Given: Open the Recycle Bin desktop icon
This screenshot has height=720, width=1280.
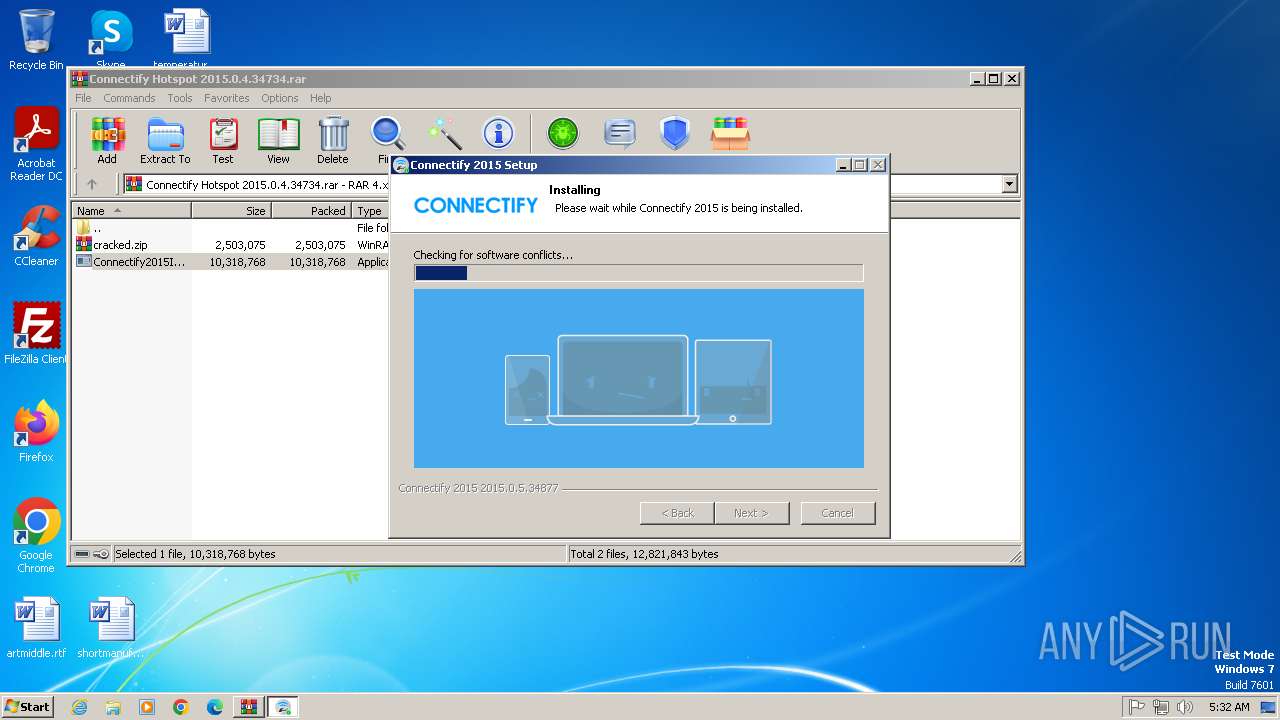Looking at the screenshot, I should (36, 40).
